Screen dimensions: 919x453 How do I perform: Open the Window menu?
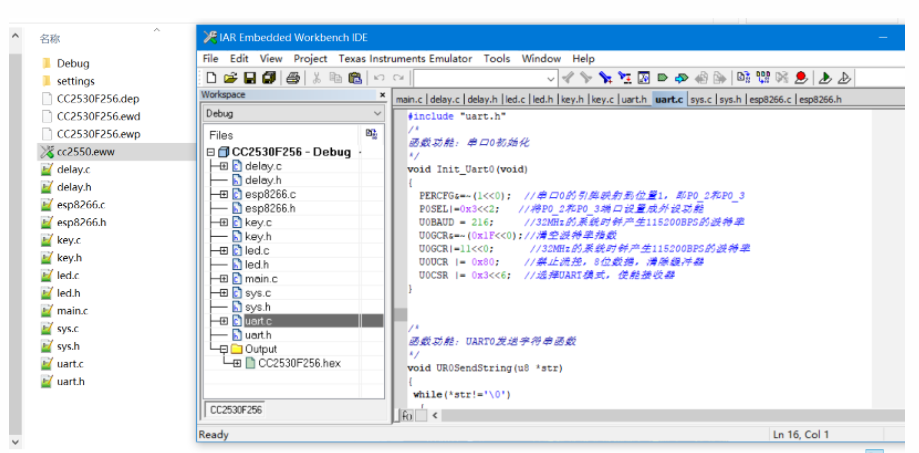[x=542, y=59]
